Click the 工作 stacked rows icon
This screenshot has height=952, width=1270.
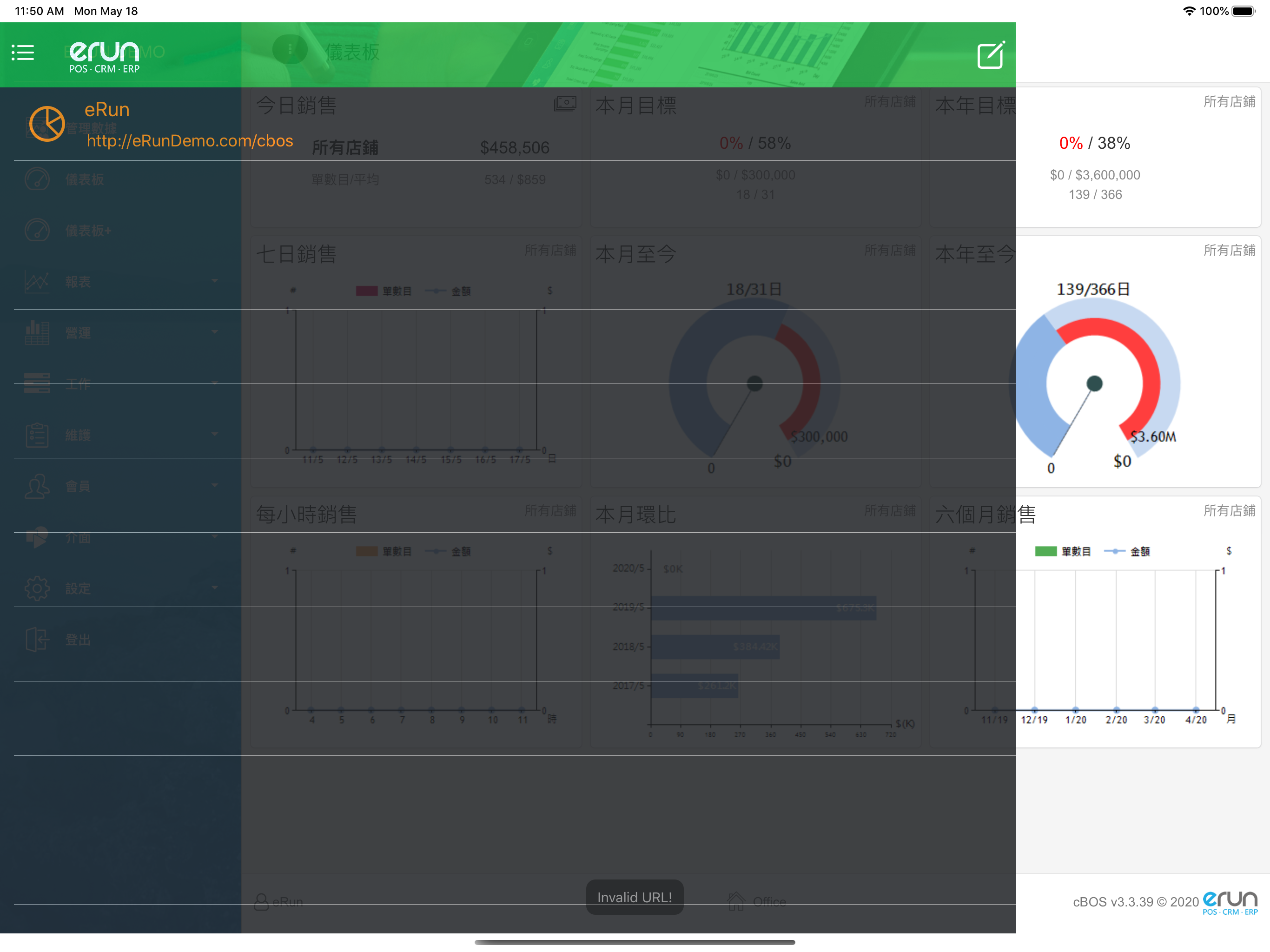(x=37, y=383)
